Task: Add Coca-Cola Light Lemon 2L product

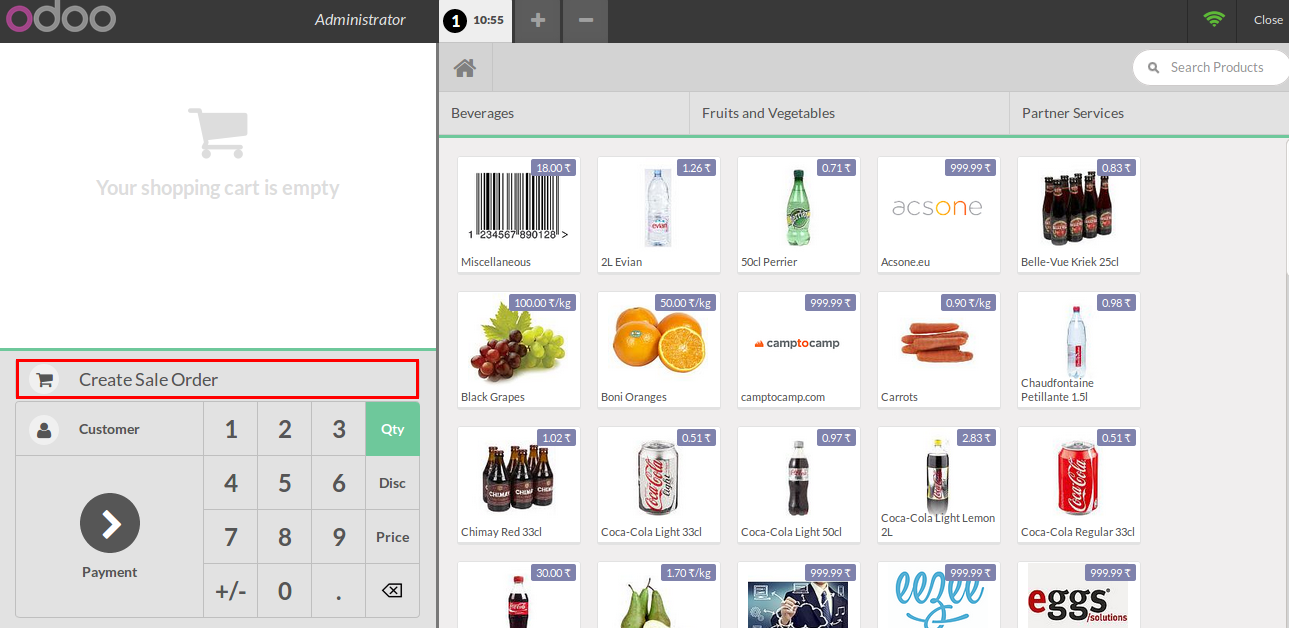Action: (x=939, y=484)
